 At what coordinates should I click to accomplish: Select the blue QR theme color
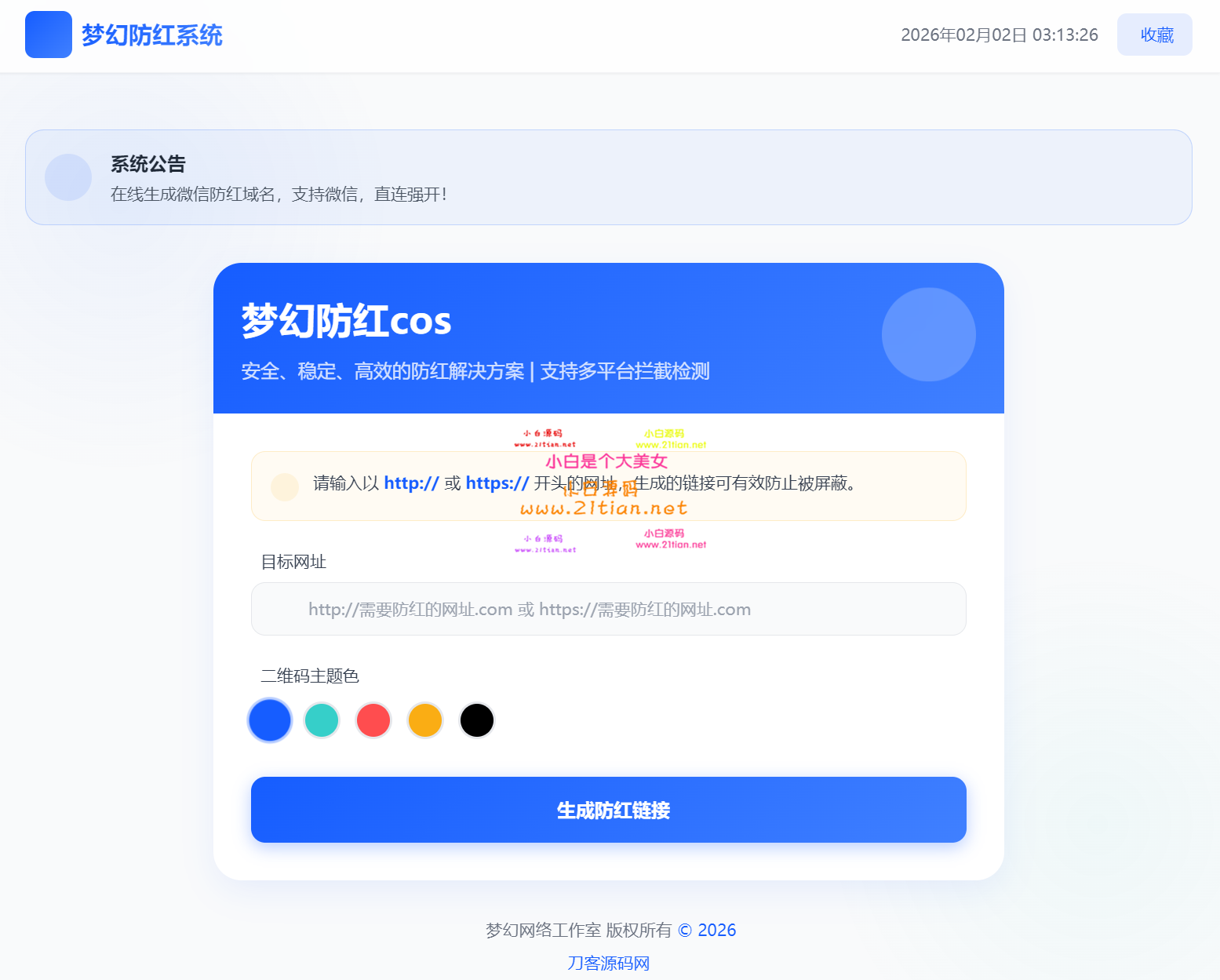(270, 720)
